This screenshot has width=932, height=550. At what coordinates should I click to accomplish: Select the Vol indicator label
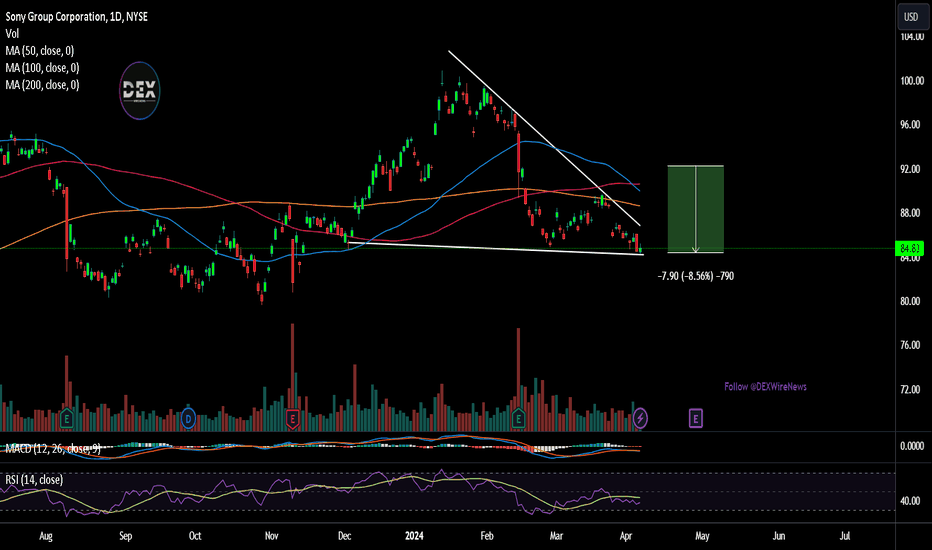[x=12, y=34]
